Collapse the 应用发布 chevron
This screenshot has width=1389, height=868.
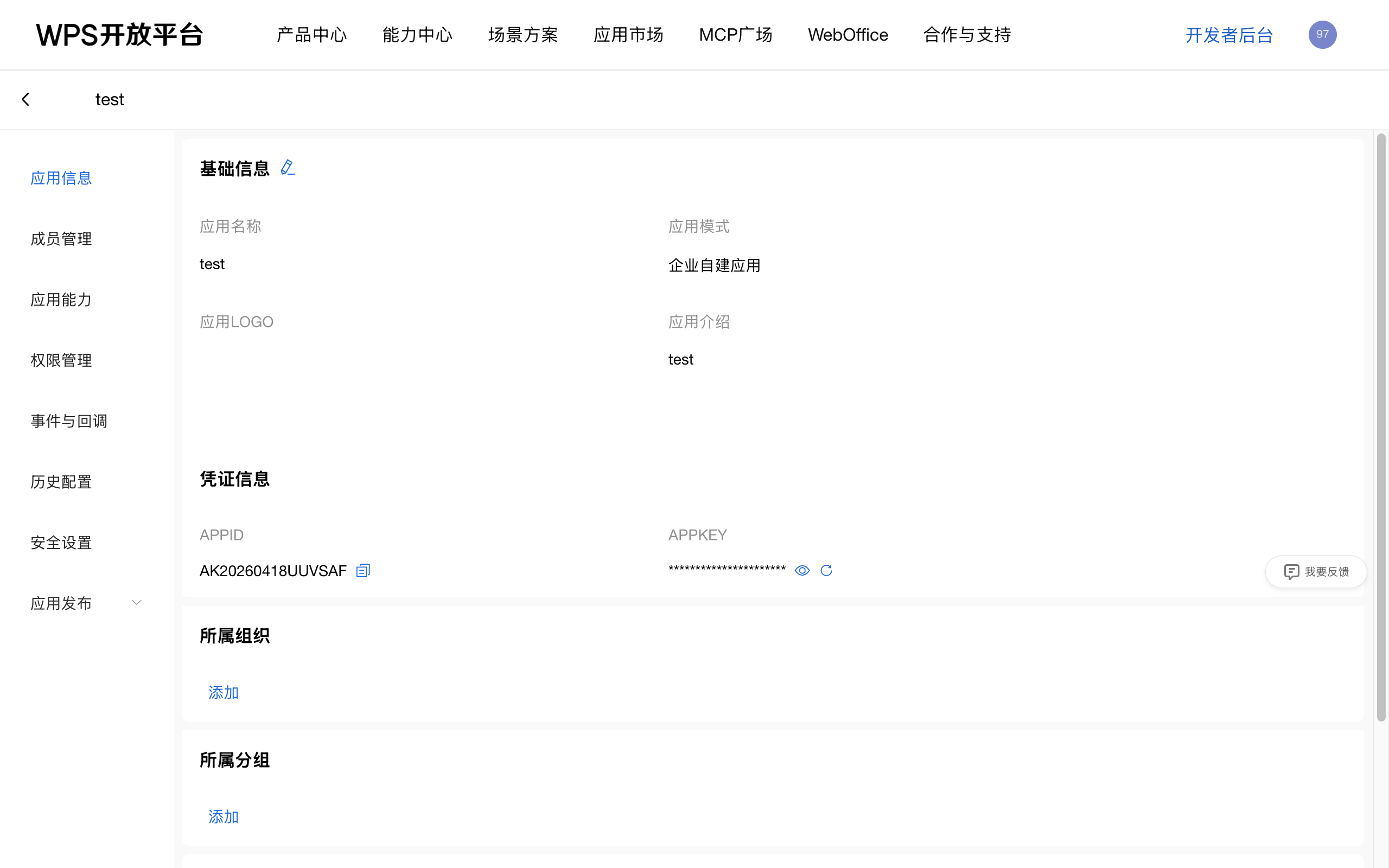tap(137, 603)
